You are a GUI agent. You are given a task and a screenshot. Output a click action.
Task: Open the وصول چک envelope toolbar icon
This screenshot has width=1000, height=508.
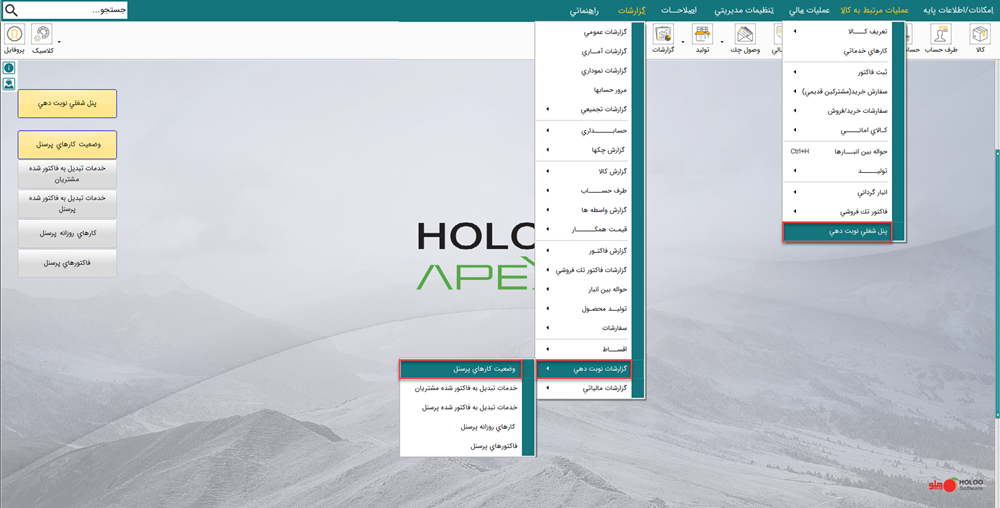(x=745, y=38)
